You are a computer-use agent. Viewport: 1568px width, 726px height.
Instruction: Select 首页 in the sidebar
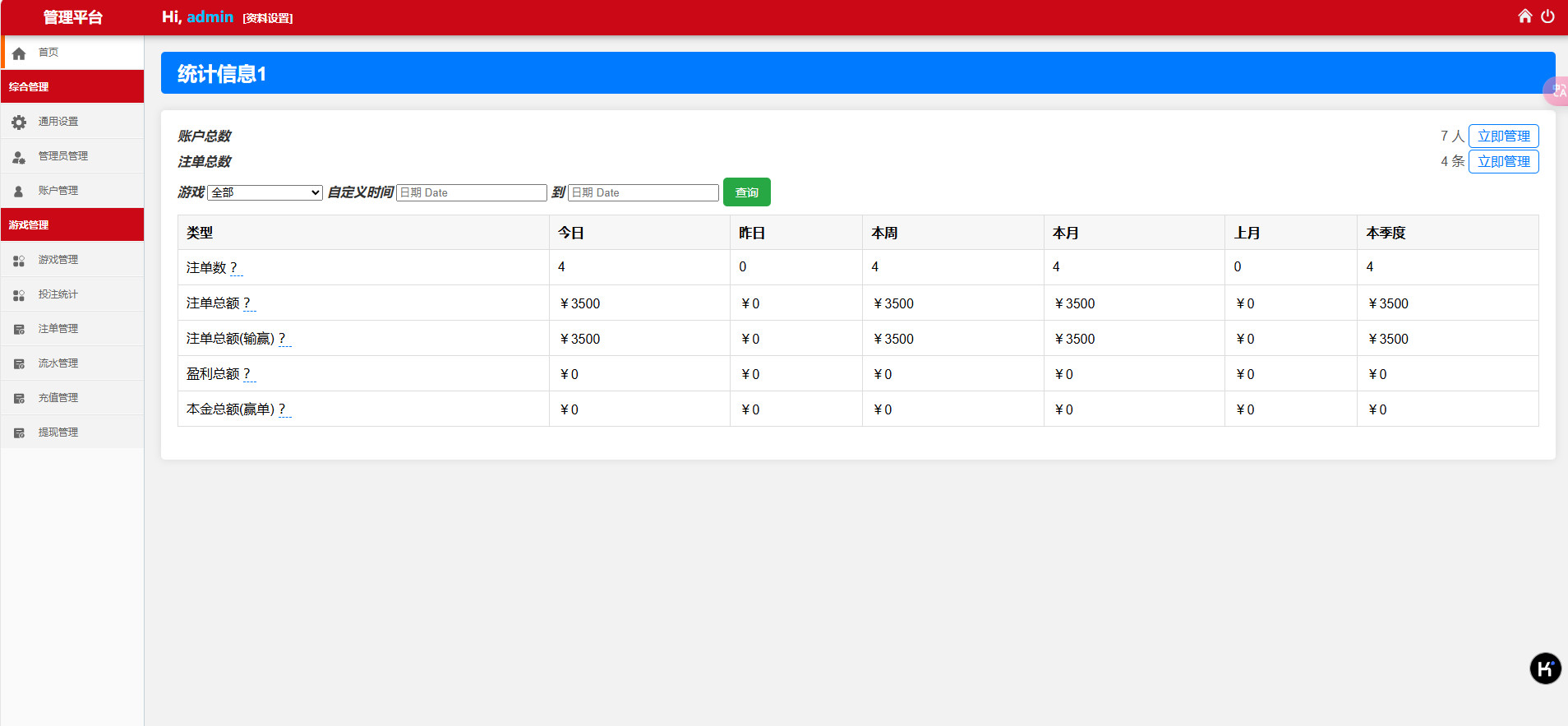pos(48,53)
